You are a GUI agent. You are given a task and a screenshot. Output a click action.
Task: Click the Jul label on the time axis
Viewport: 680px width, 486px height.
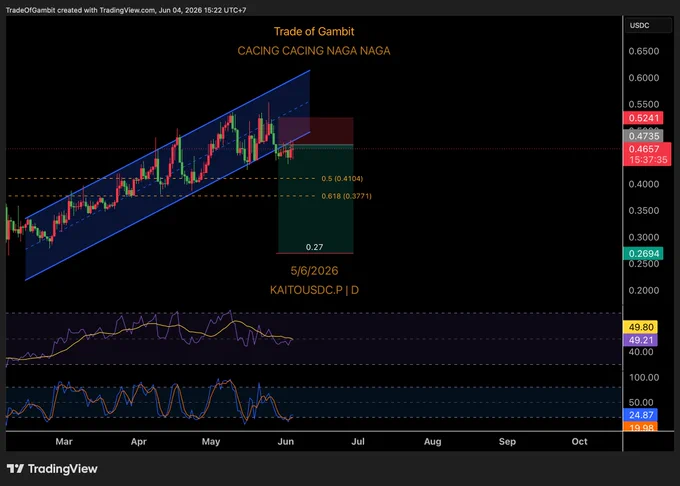358,441
